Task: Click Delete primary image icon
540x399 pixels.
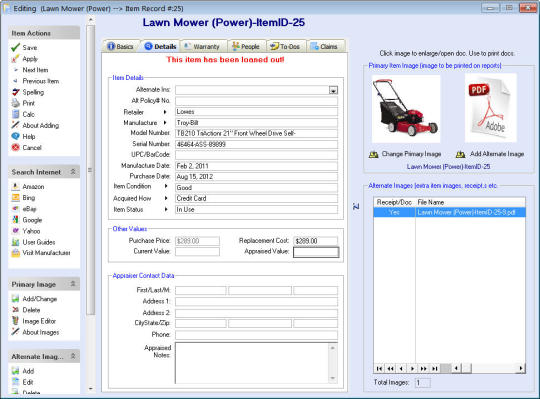Action: [x=15, y=310]
